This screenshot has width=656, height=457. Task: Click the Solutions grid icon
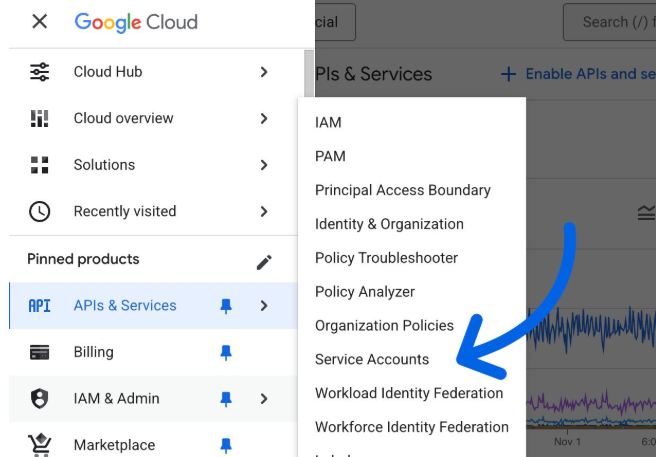tap(39, 165)
